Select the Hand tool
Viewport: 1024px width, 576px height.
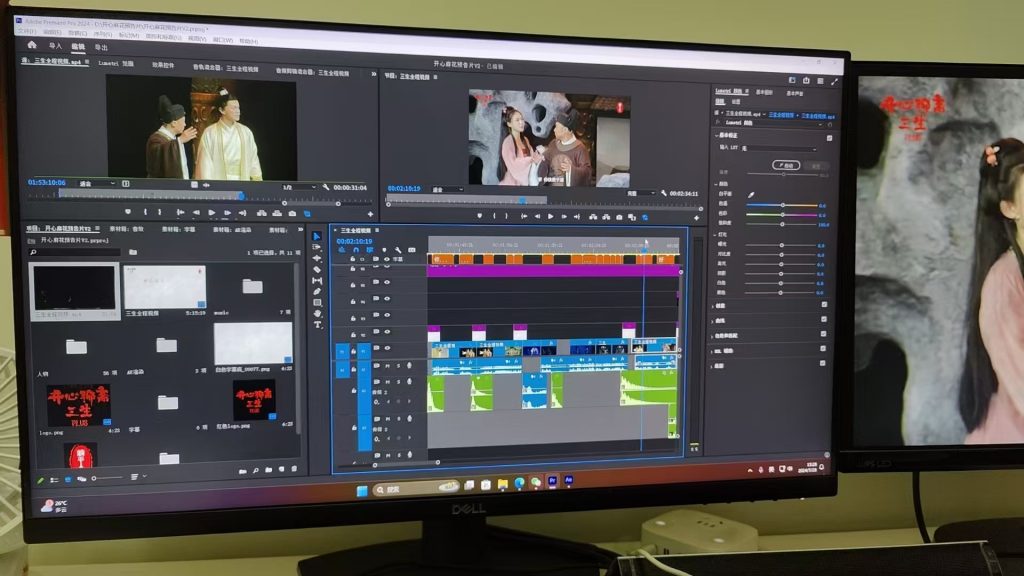(x=317, y=314)
